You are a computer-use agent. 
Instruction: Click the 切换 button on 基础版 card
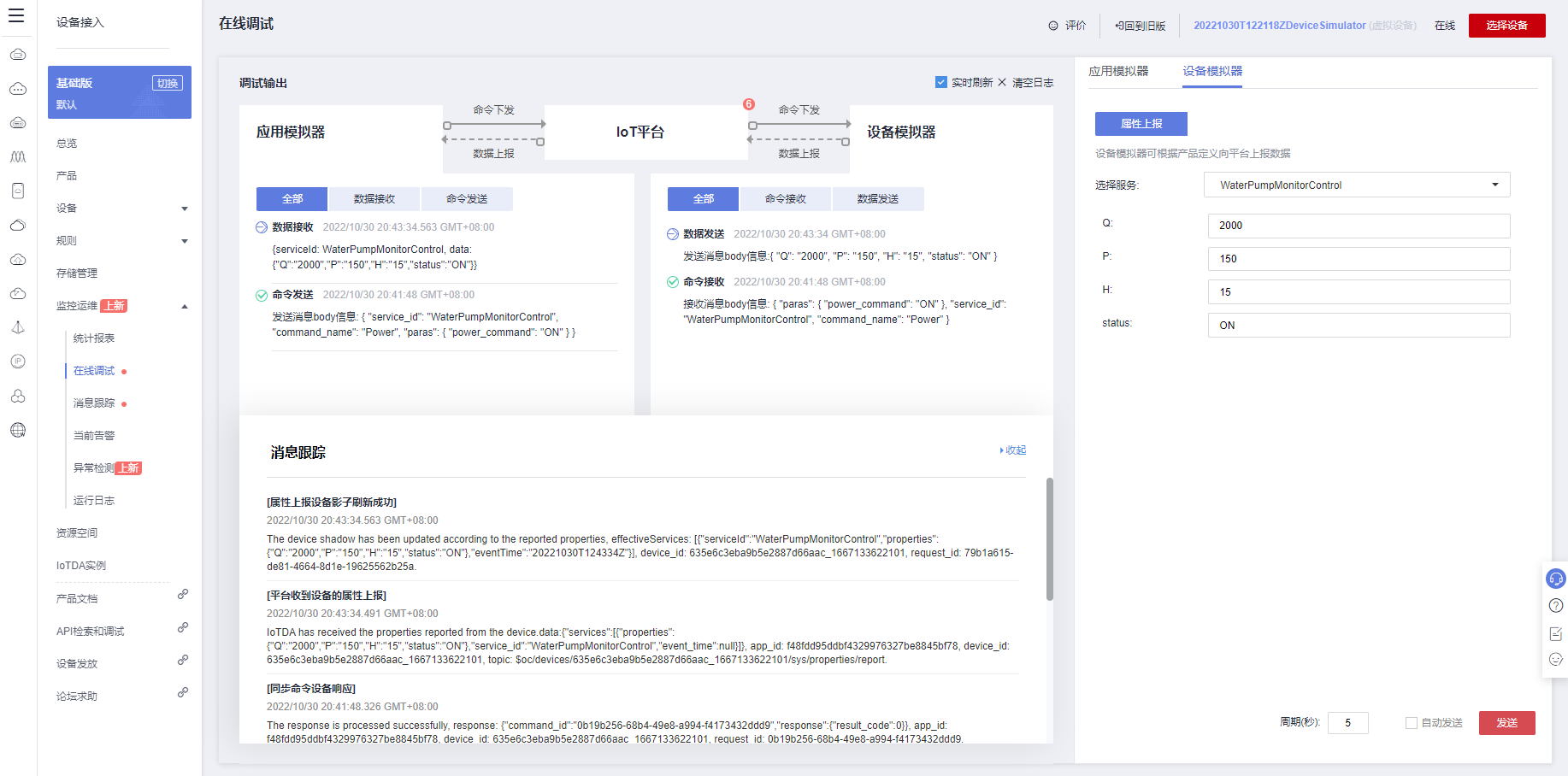pos(168,83)
